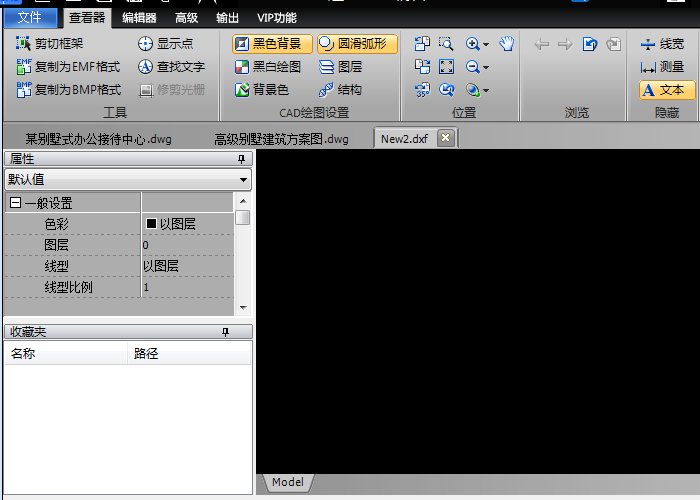The image size is (700, 500).
Task: Open 某别墅式办公接待中心.dwg document tab
Action: tap(99, 139)
